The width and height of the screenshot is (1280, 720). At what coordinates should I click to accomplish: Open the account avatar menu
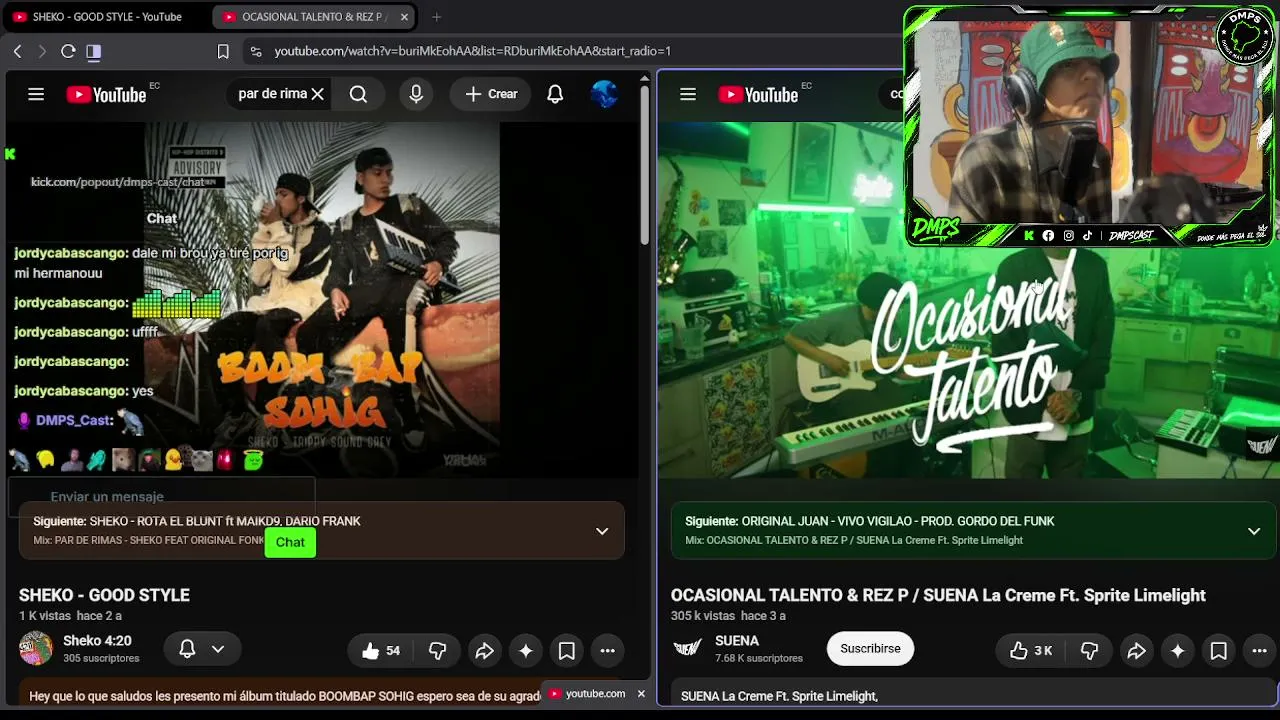[604, 94]
